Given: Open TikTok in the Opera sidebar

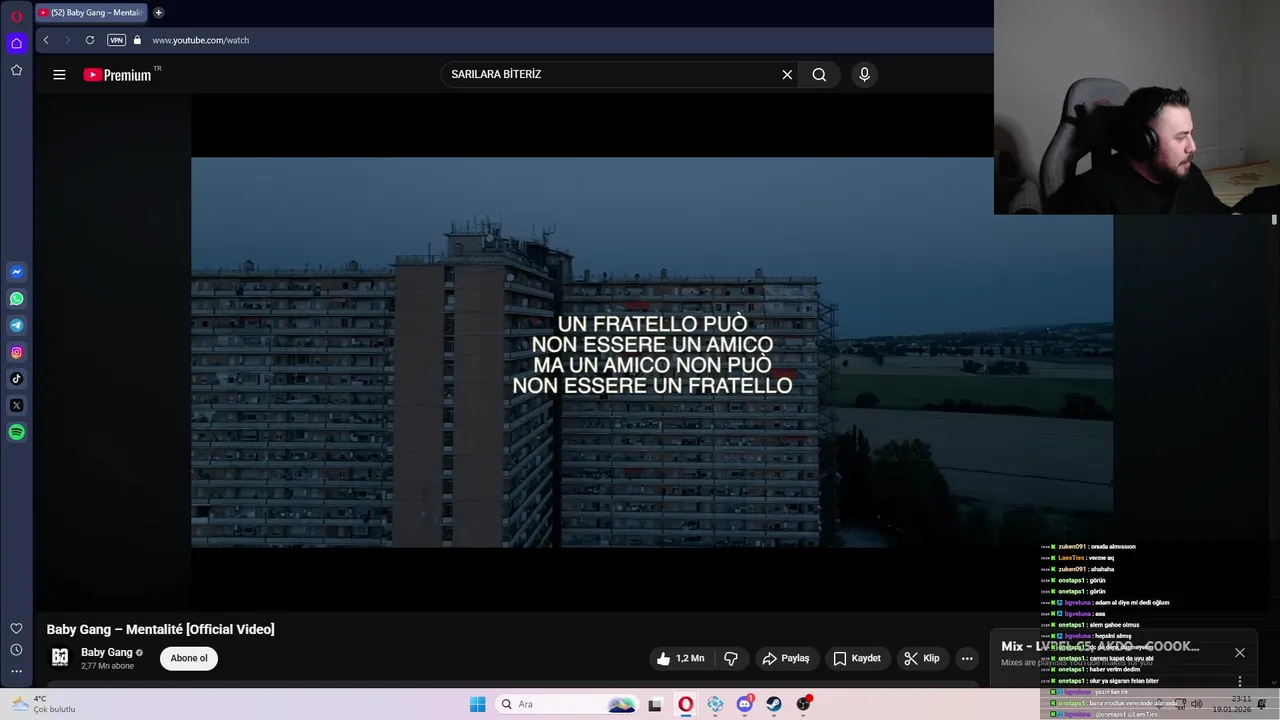Looking at the screenshot, I should (16, 379).
